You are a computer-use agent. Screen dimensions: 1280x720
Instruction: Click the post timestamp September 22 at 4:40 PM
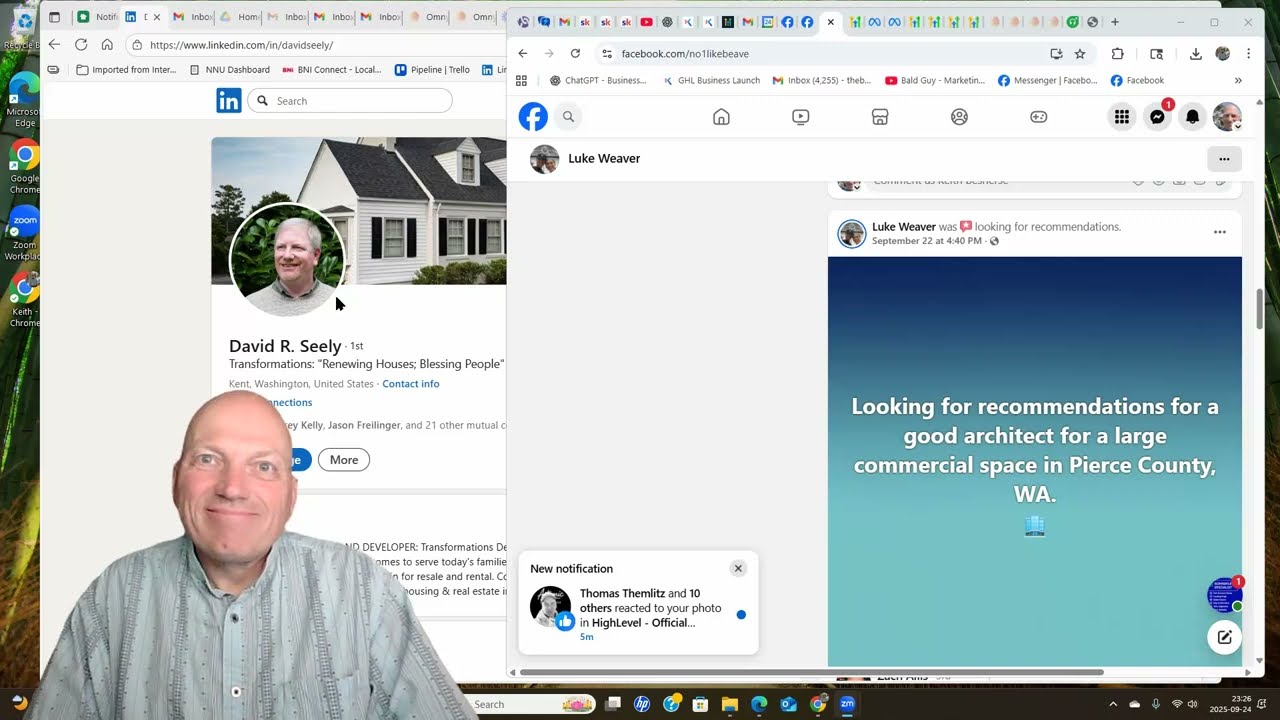tap(927, 241)
